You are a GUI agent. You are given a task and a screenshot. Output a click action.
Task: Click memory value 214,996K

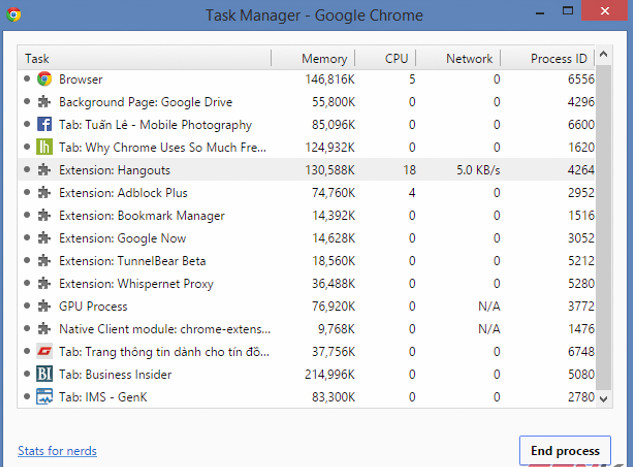point(330,375)
